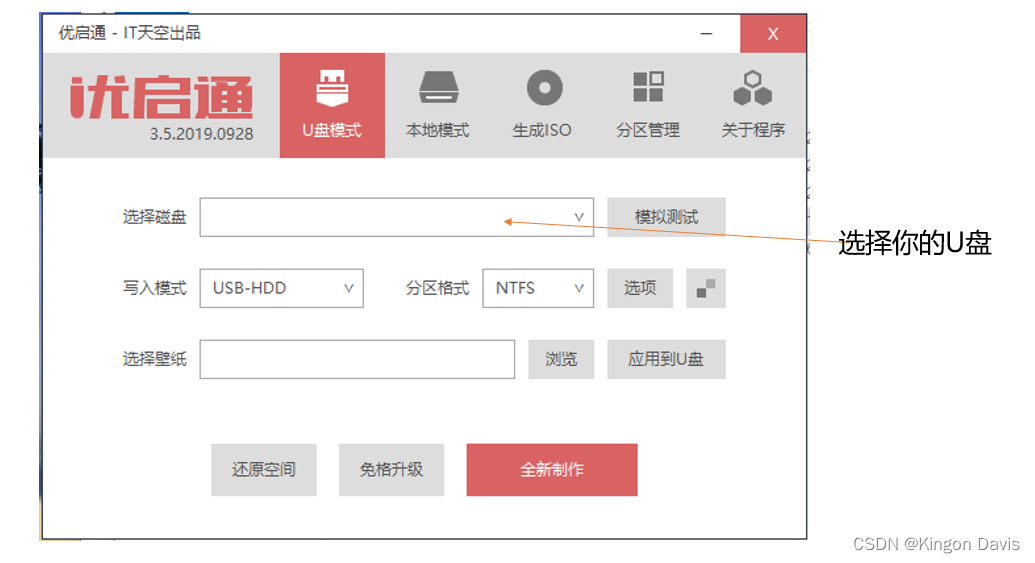The image size is (1035, 563).
Task: Click the 选项 button
Action: point(640,288)
